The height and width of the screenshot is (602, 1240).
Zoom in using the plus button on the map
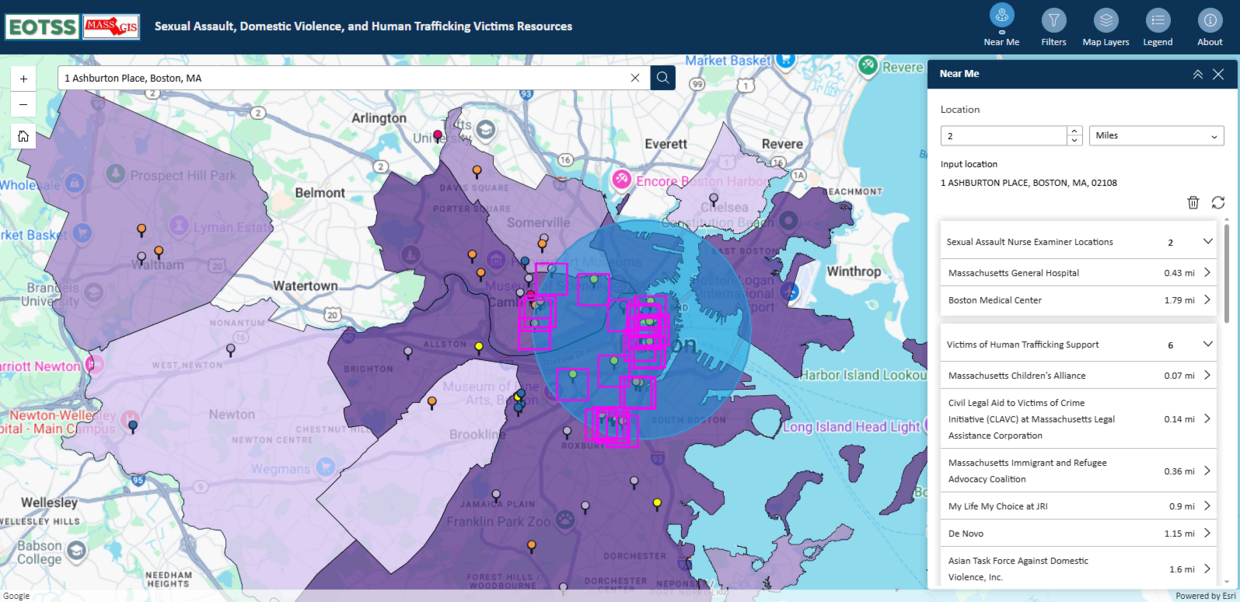(x=23, y=77)
